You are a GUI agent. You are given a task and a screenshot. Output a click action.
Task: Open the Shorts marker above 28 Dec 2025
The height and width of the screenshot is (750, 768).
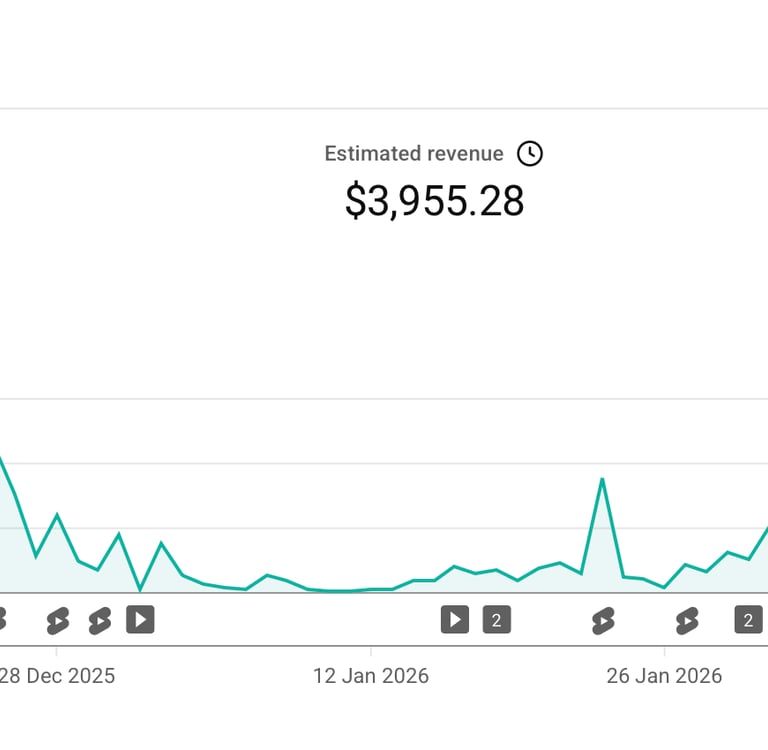tap(58, 620)
